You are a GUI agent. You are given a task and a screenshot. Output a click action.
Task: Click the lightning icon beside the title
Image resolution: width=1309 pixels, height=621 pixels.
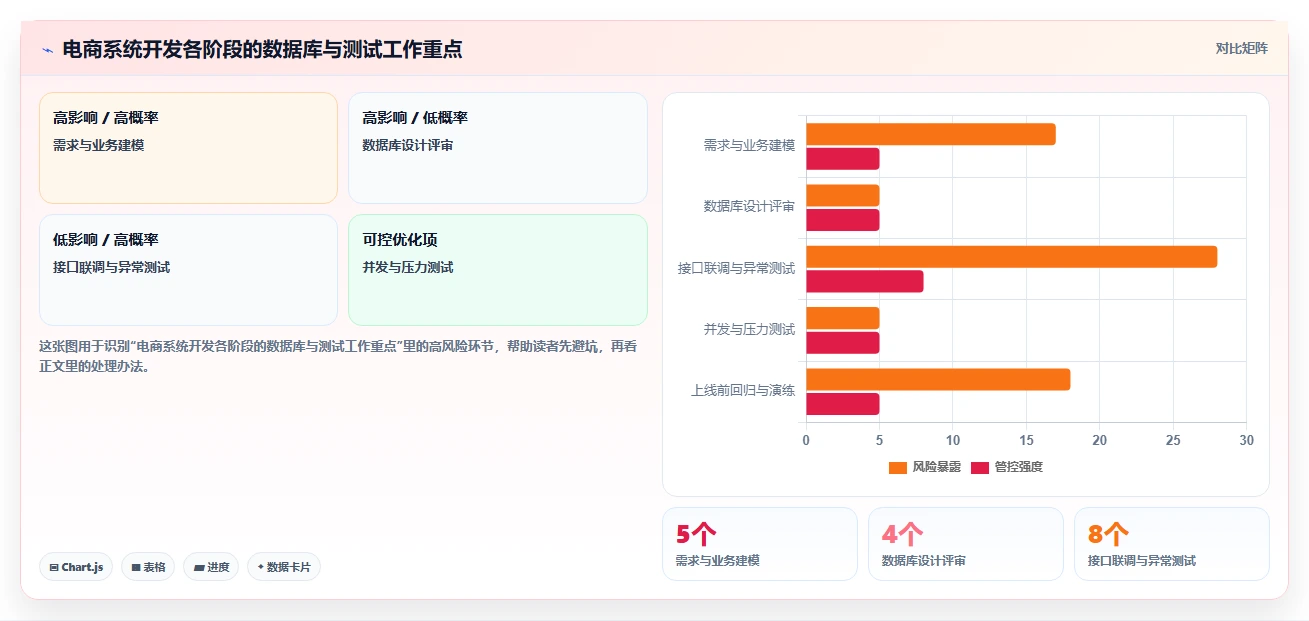tap(47, 50)
